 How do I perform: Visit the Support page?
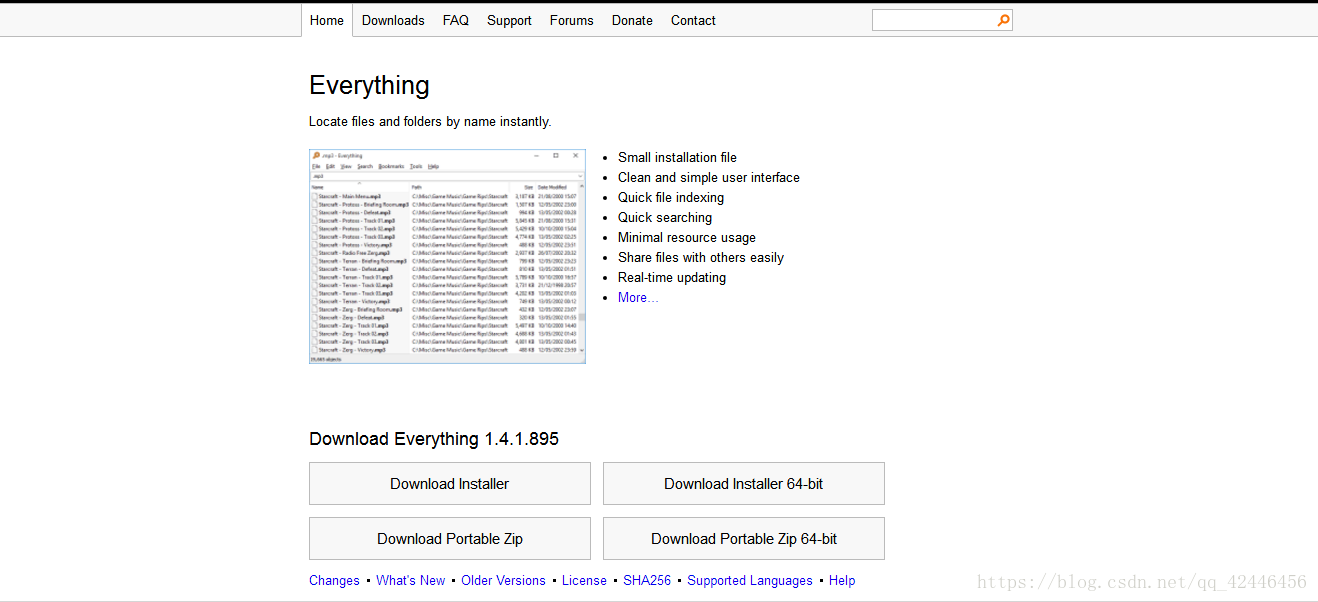point(509,19)
